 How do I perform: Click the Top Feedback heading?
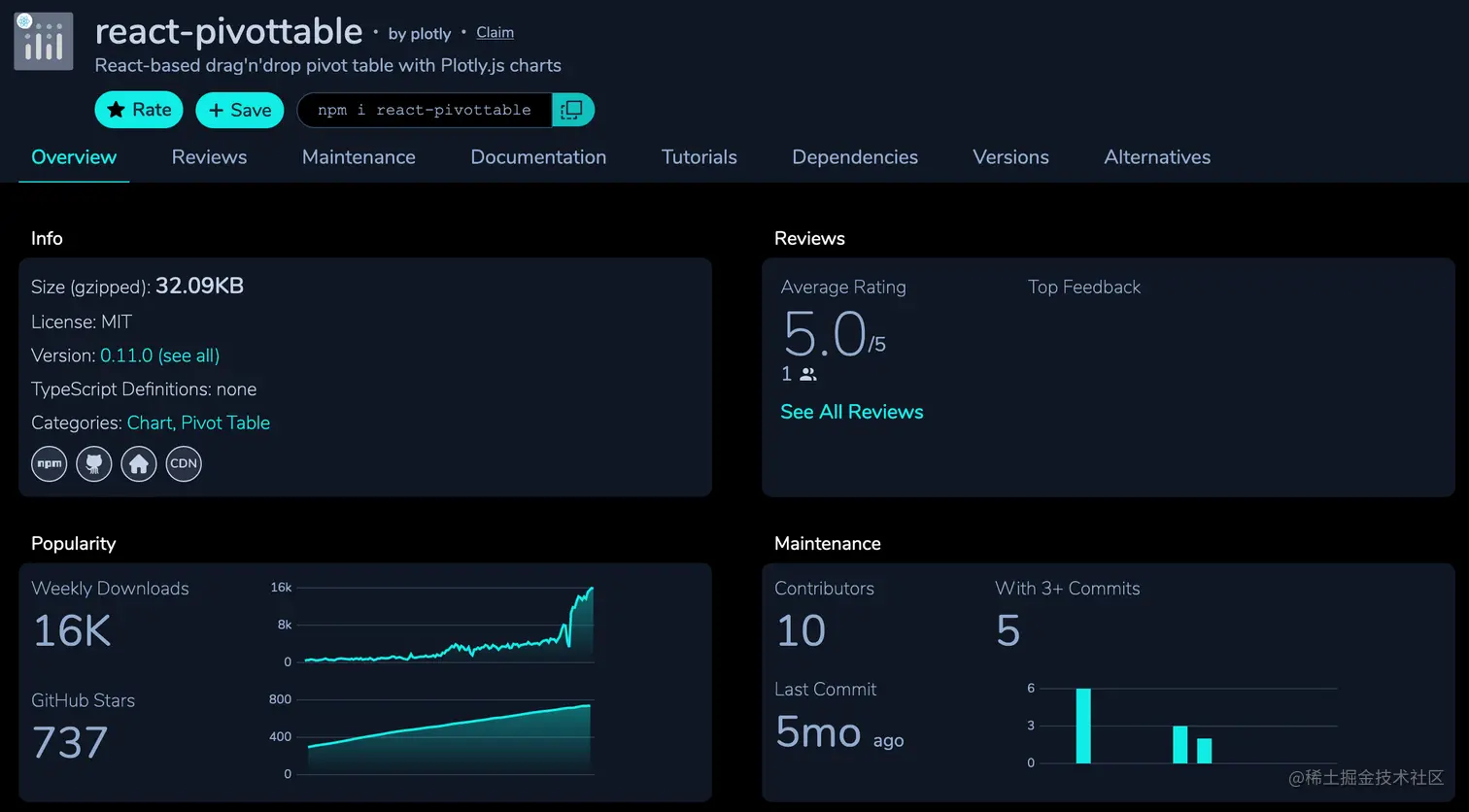tap(1084, 288)
